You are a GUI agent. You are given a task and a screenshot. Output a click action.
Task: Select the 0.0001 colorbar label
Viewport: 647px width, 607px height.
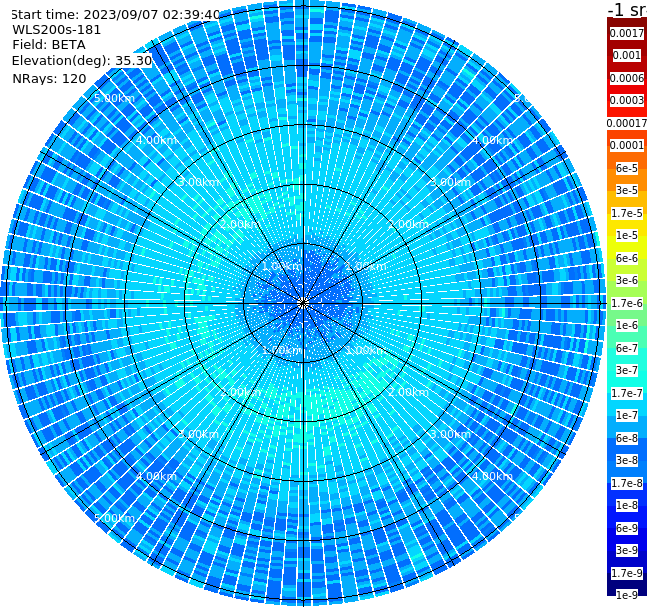pyautogui.click(x=627, y=145)
